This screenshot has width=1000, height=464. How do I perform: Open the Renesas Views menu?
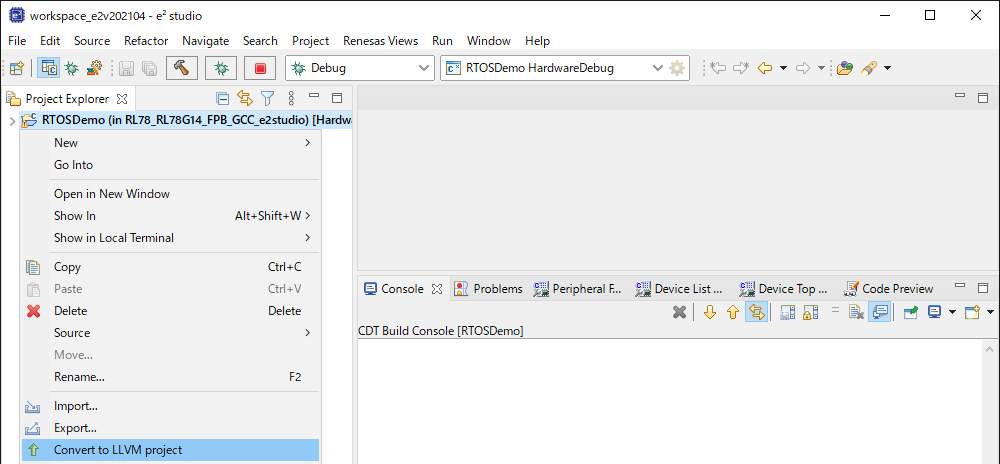(380, 41)
